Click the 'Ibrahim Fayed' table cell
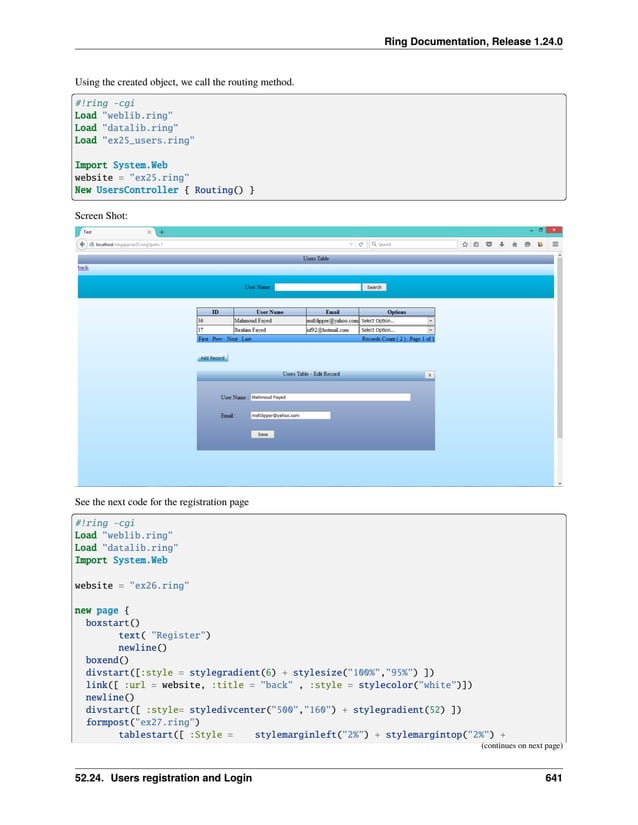 270,330
